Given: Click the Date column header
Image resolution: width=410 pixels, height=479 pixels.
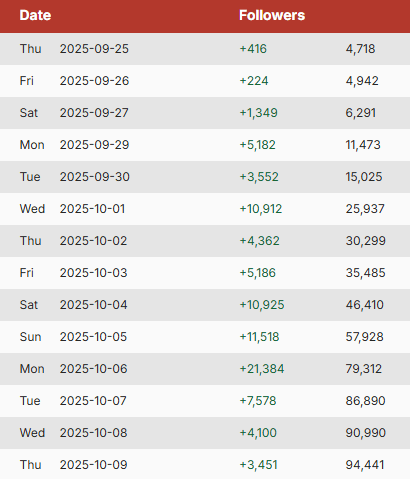Looking at the screenshot, I should coord(35,15).
